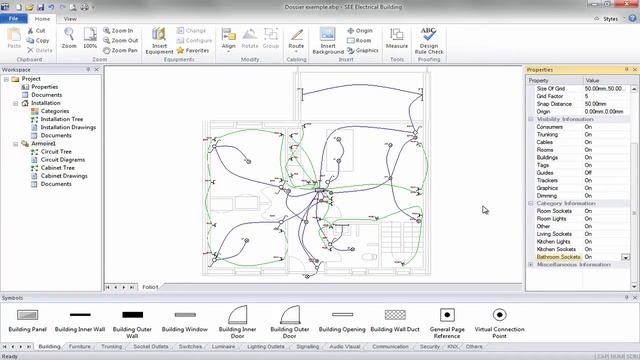Toggle Living Sockets category value
This screenshot has width=640, height=360.
pyautogui.click(x=606, y=234)
